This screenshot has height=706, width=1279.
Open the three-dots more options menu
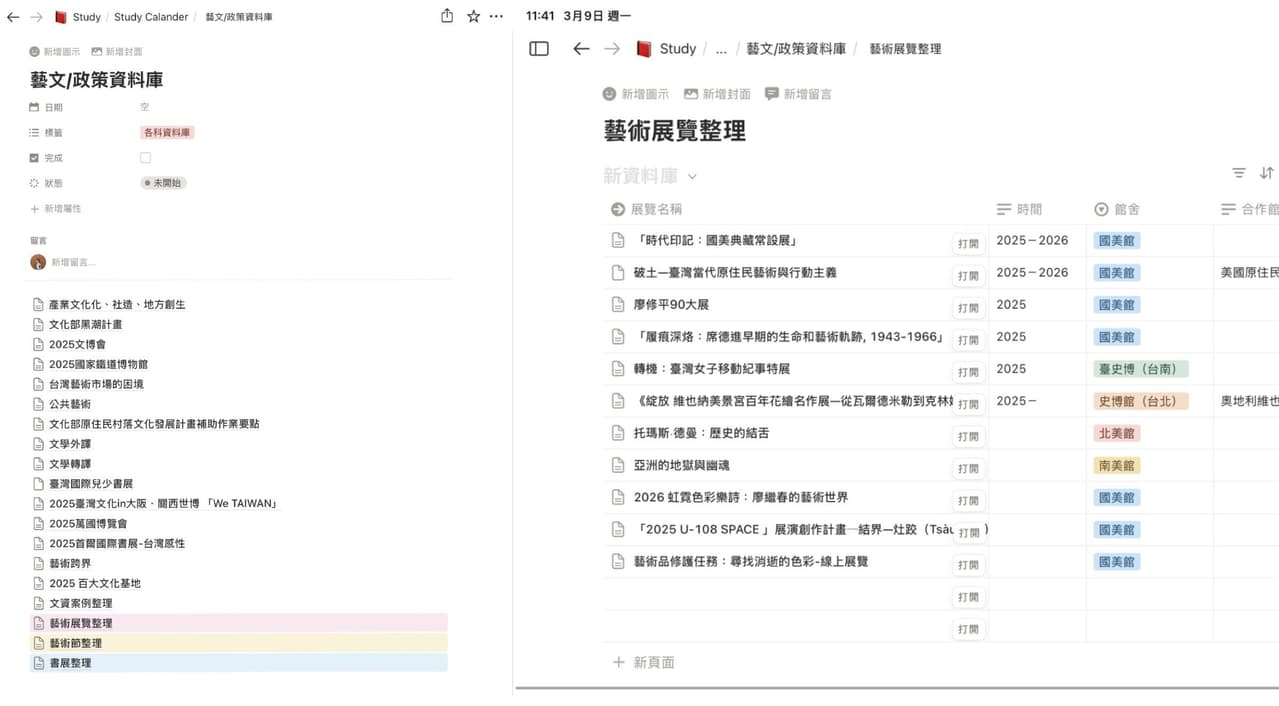[496, 16]
